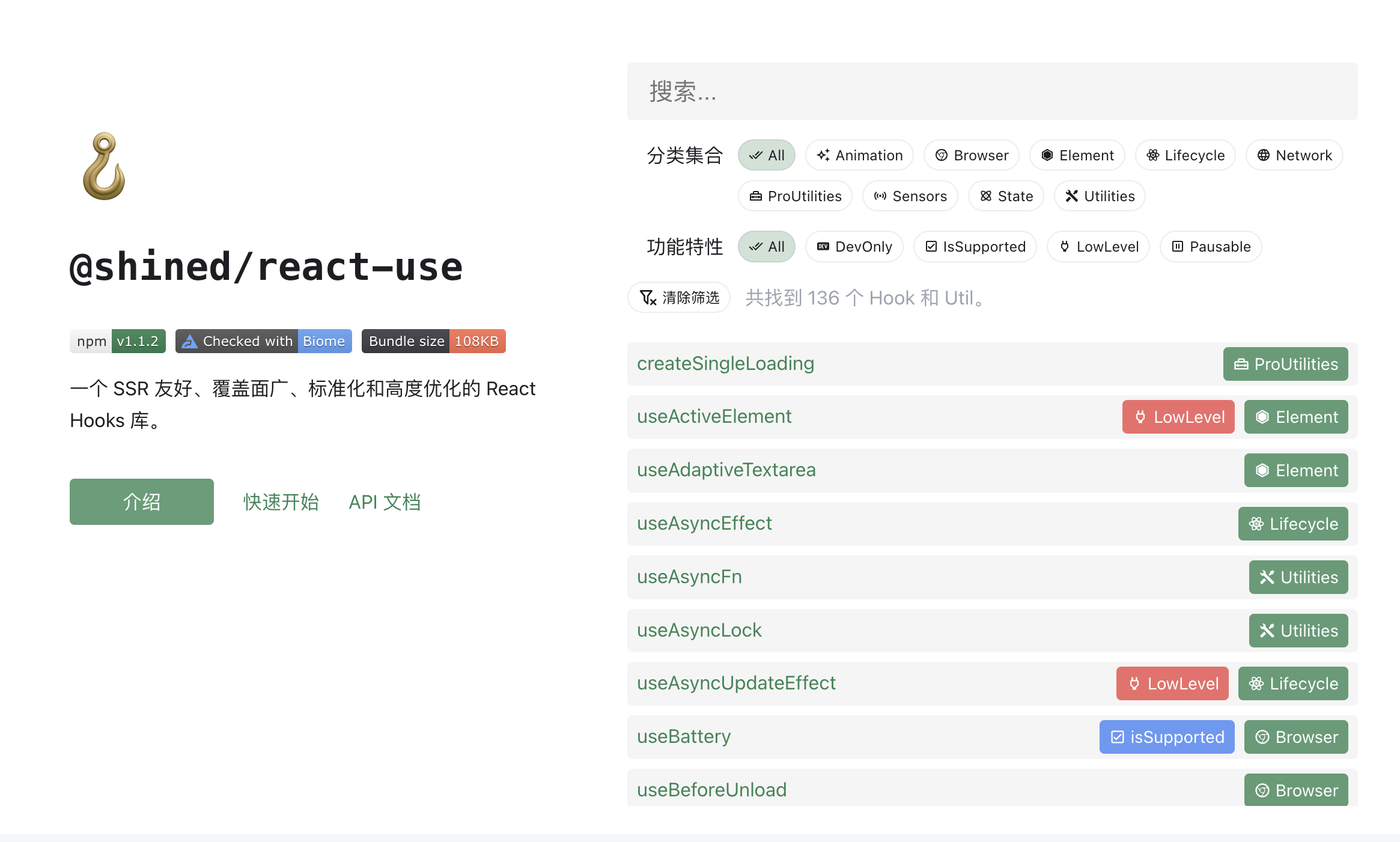Open the Checked with Biome badge

coord(264,341)
